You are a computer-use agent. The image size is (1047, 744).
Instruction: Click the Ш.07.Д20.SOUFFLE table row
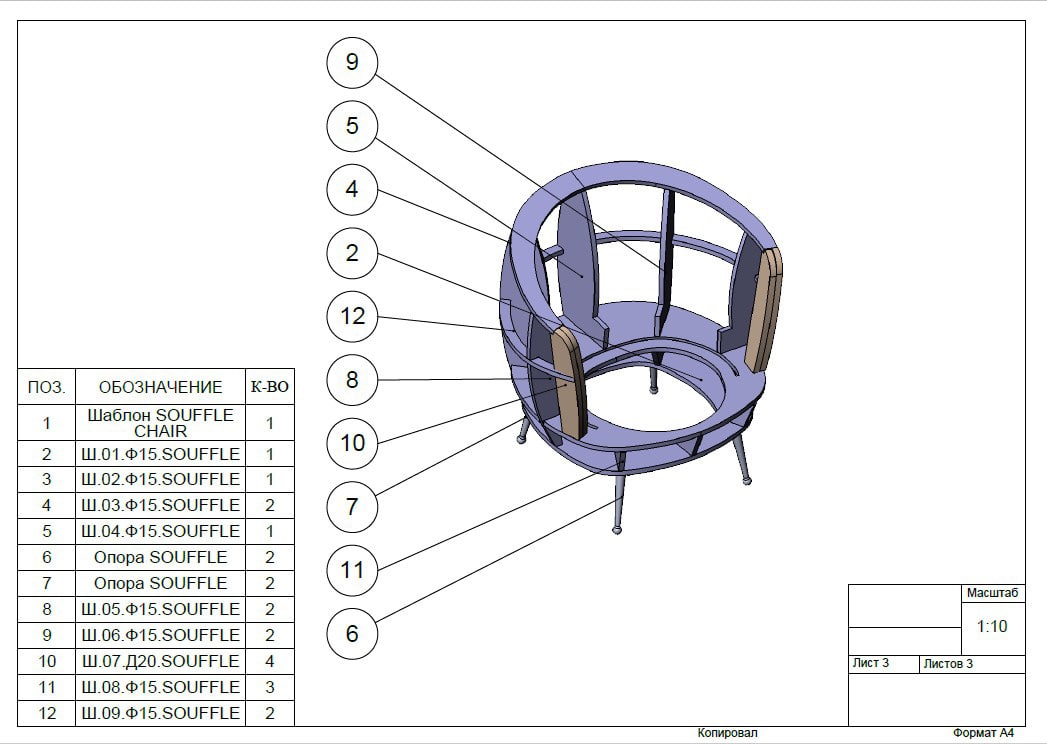coord(160,661)
